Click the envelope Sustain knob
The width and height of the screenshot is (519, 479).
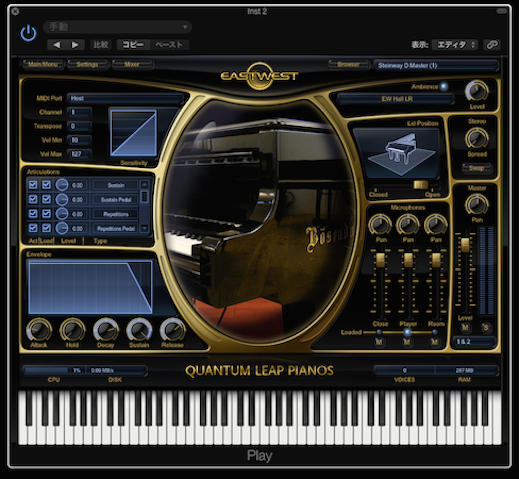(x=139, y=330)
